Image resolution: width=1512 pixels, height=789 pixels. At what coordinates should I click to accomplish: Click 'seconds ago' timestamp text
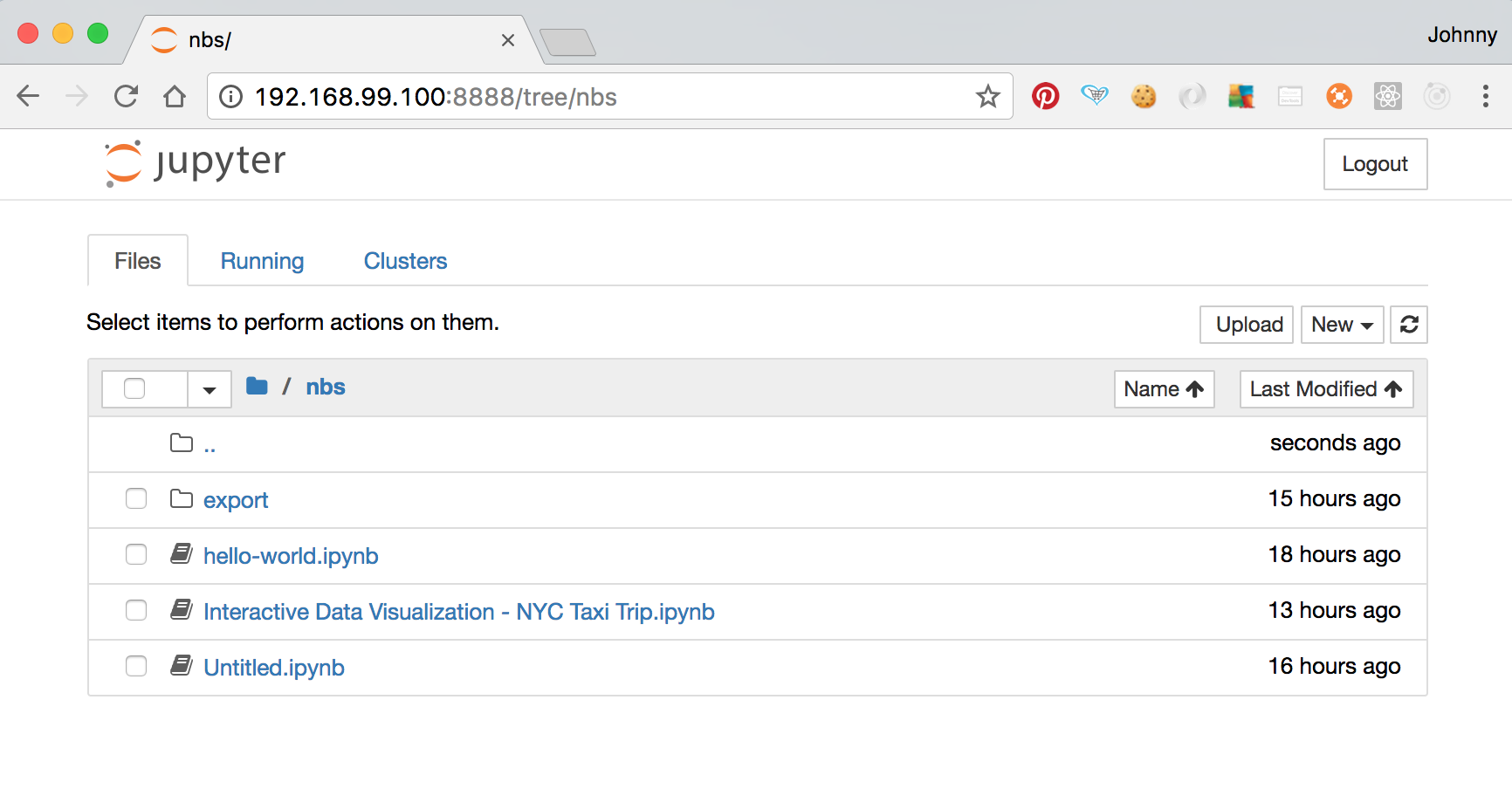click(1336, 443)
